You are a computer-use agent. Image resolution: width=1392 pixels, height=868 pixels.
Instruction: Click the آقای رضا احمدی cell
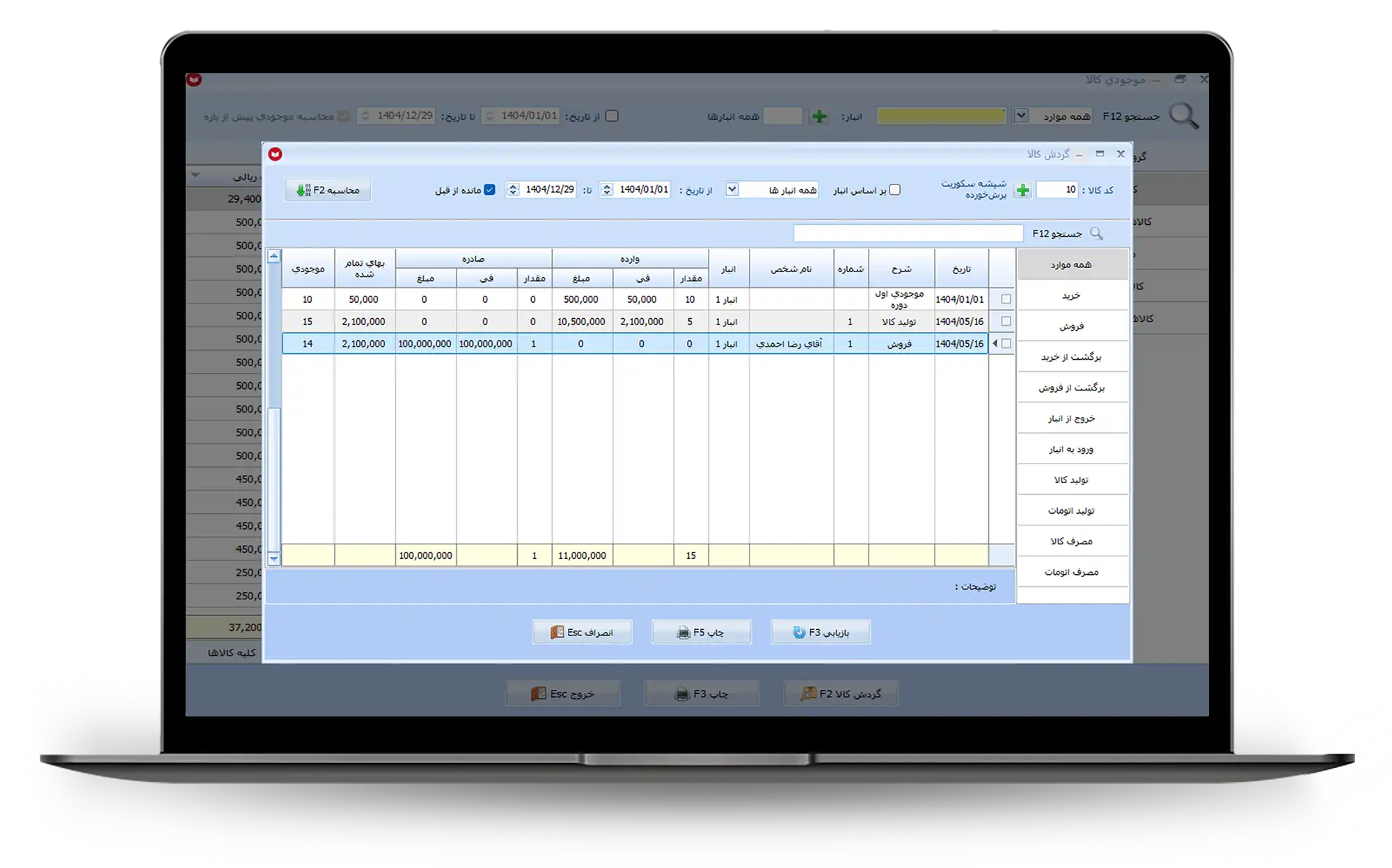click(791, 343)
